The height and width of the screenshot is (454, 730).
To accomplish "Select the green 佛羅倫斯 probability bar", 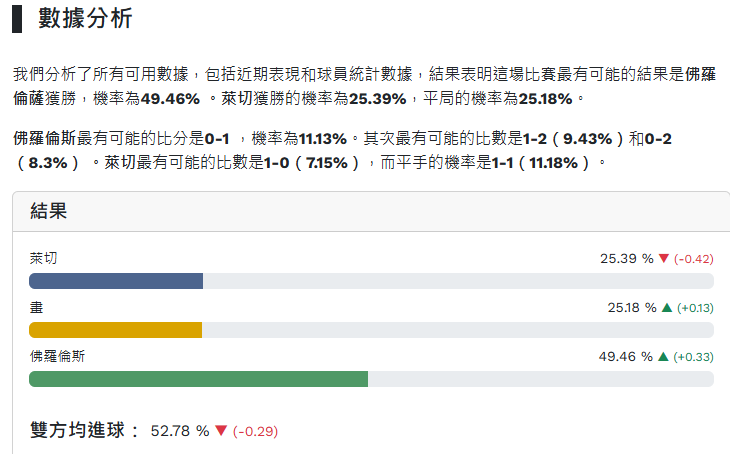I will pos(198,379).
